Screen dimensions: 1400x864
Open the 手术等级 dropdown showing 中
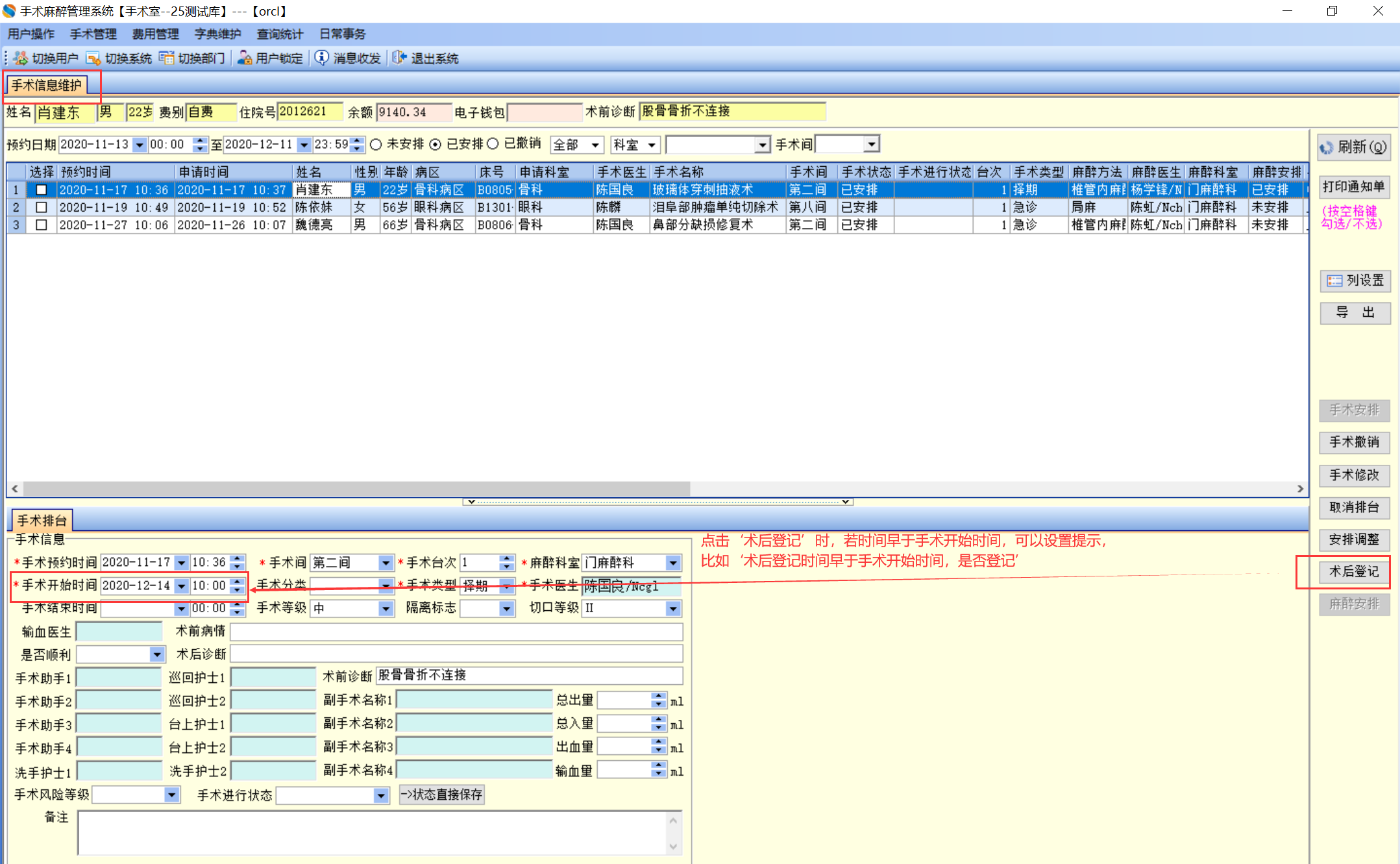coord(386,609)
